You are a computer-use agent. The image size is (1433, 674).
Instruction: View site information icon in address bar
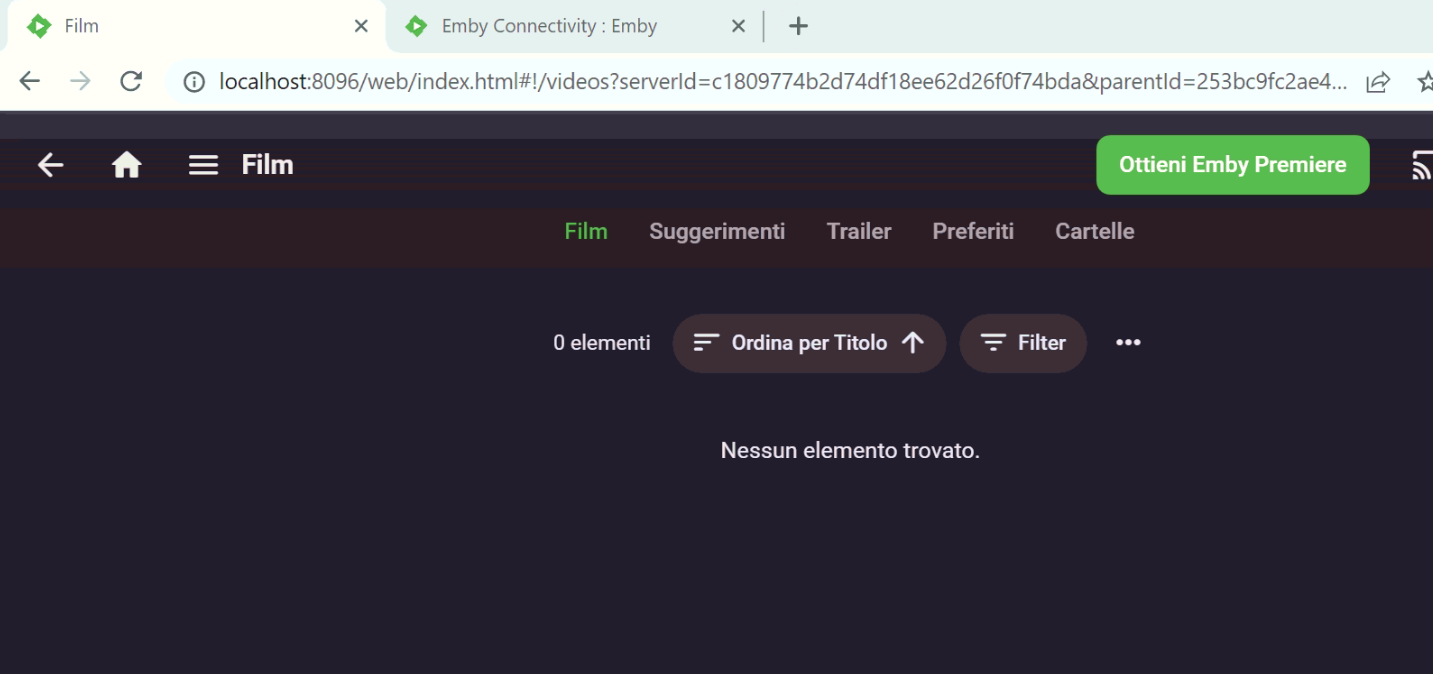coord(194,82)
